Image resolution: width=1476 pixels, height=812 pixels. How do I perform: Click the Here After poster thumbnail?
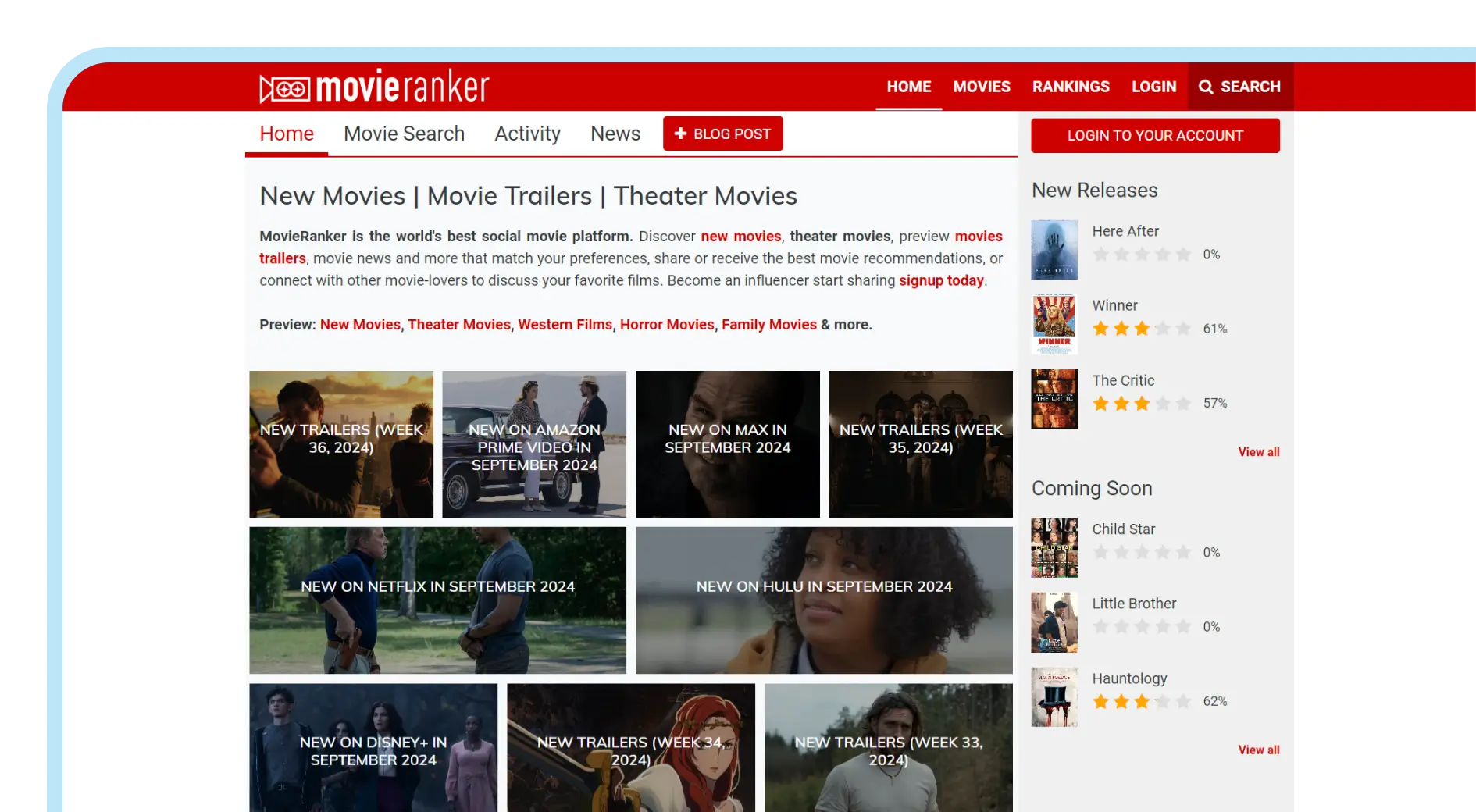click(1054, 250)
